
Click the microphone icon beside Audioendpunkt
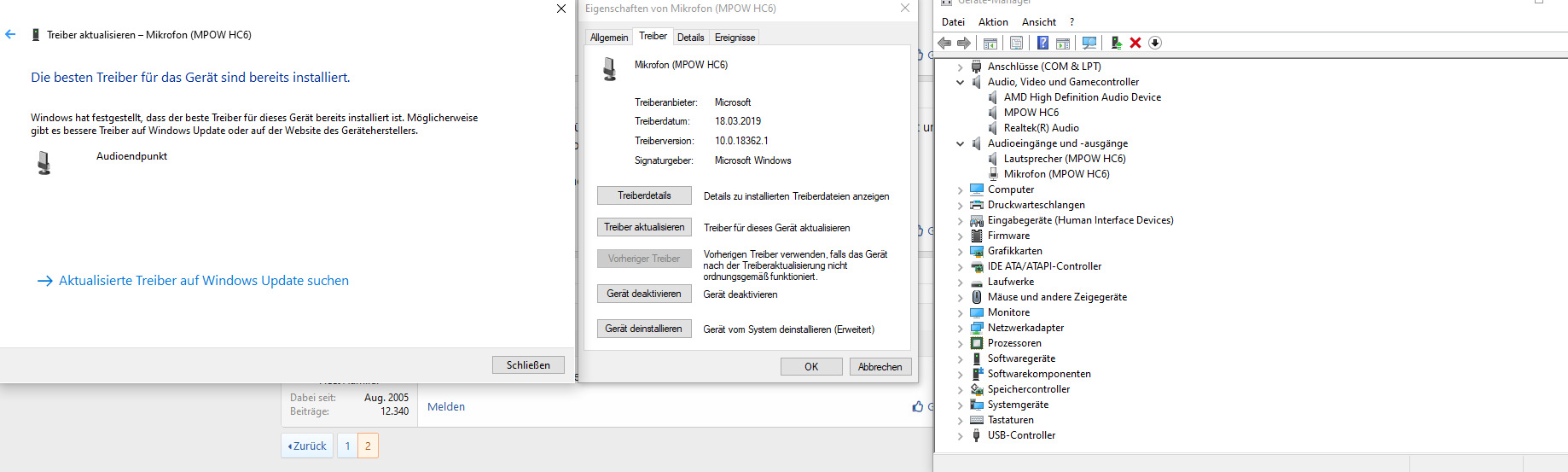(x=44, y=163)
